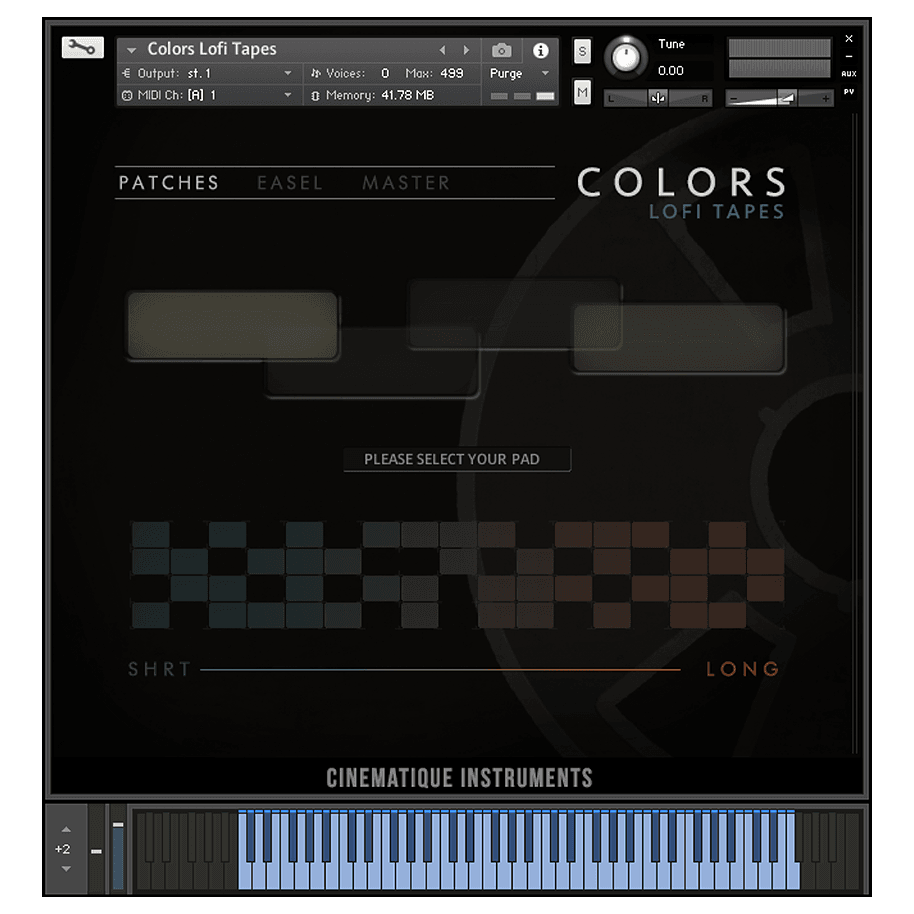Open the wrench instrument edit mode
The image size is (914, 914).
click(x=82, y=47)
